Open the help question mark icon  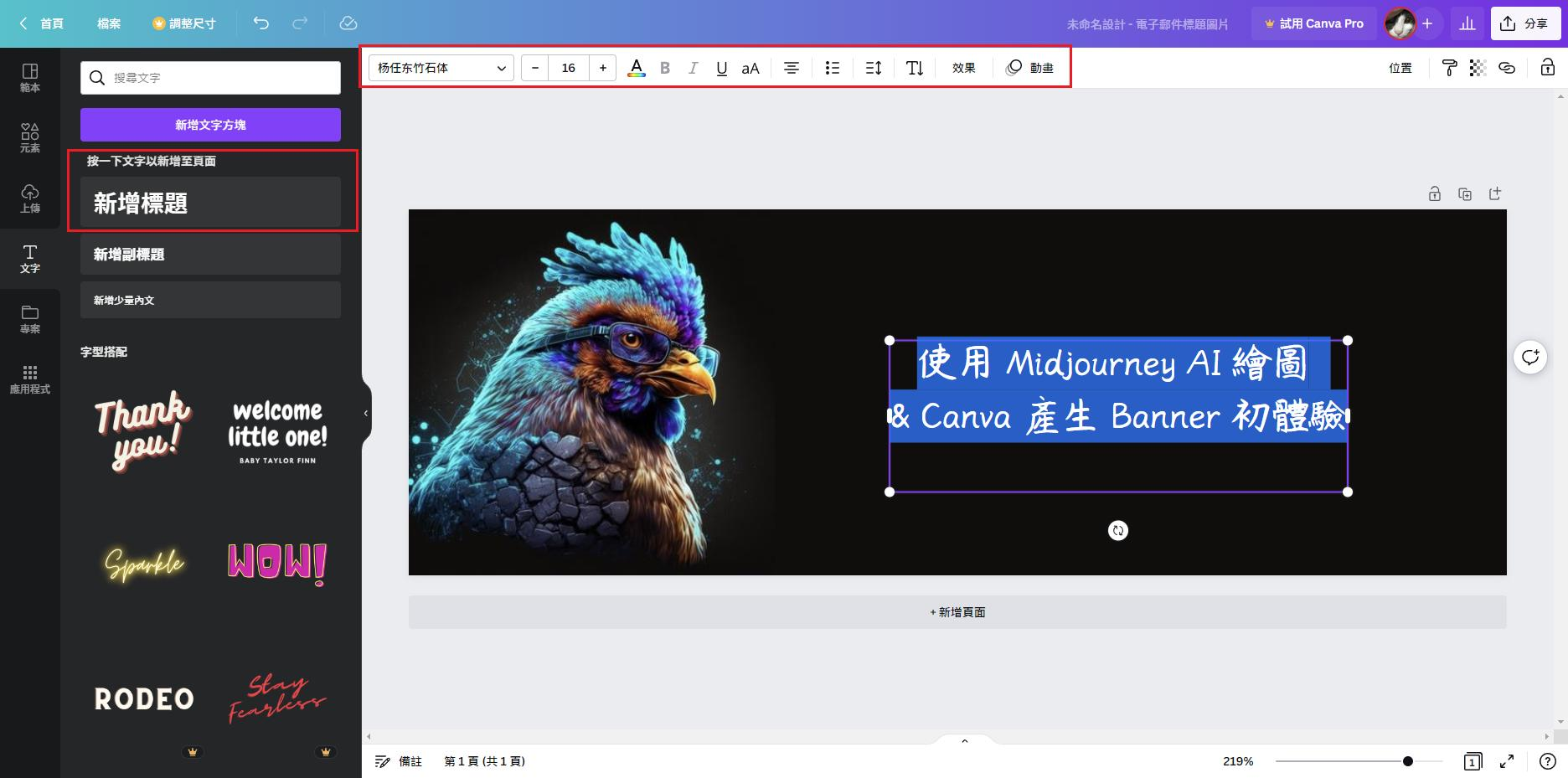[1548, 761]
